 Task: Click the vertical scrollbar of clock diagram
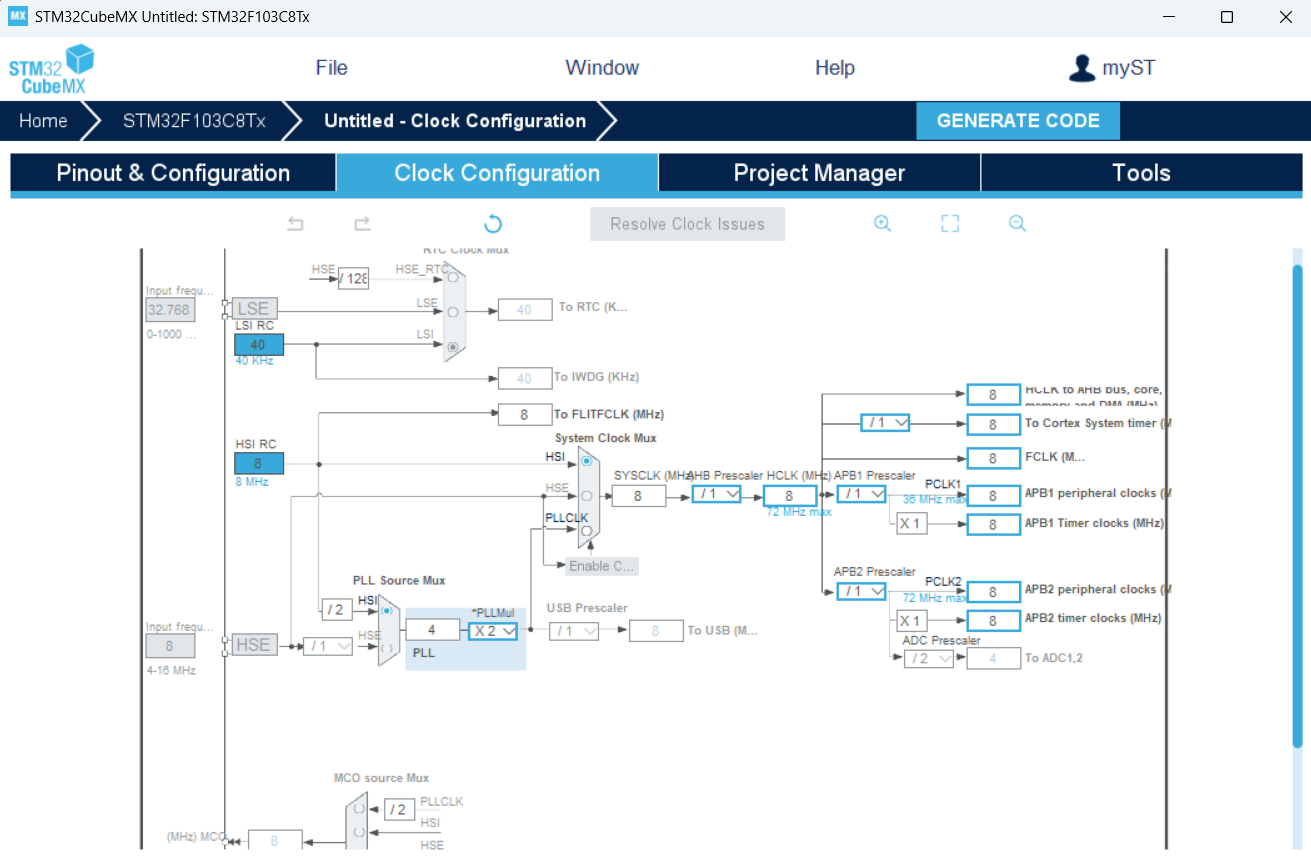(1298, 505)
